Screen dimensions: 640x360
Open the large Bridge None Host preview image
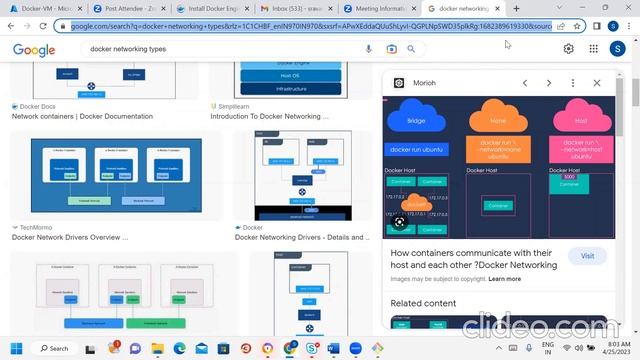click(x=499, y=167)
